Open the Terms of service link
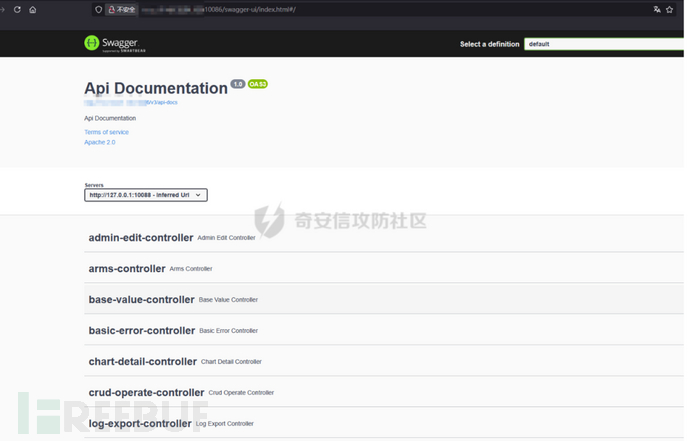Screen dimensions: 690x441 pos(106,132)
